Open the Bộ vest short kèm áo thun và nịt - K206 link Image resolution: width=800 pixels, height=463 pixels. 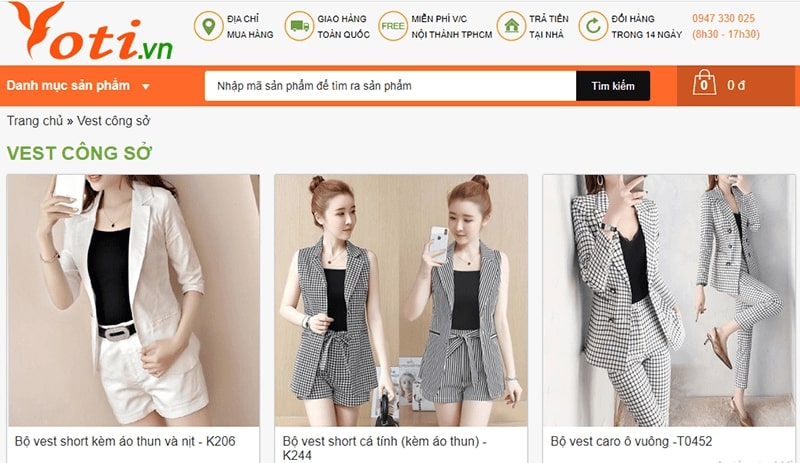(125, 441)
